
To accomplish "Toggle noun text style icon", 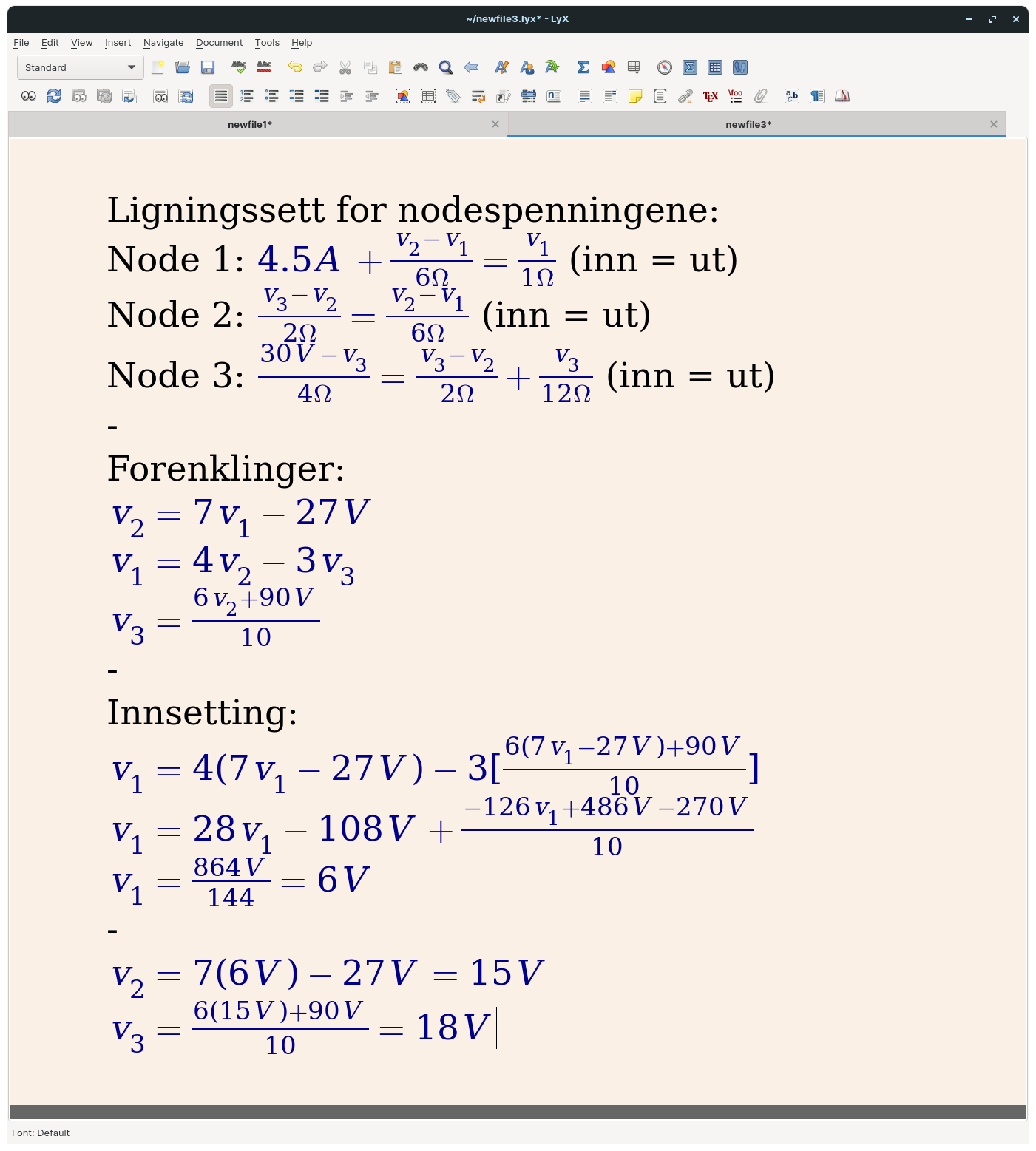I will coord(527,67).
